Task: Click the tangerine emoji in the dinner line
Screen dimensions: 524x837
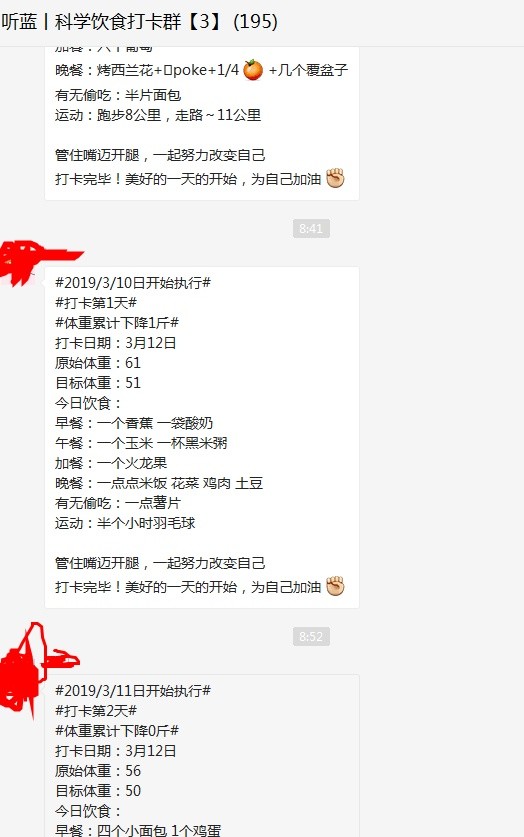Action: click(253, 70)
